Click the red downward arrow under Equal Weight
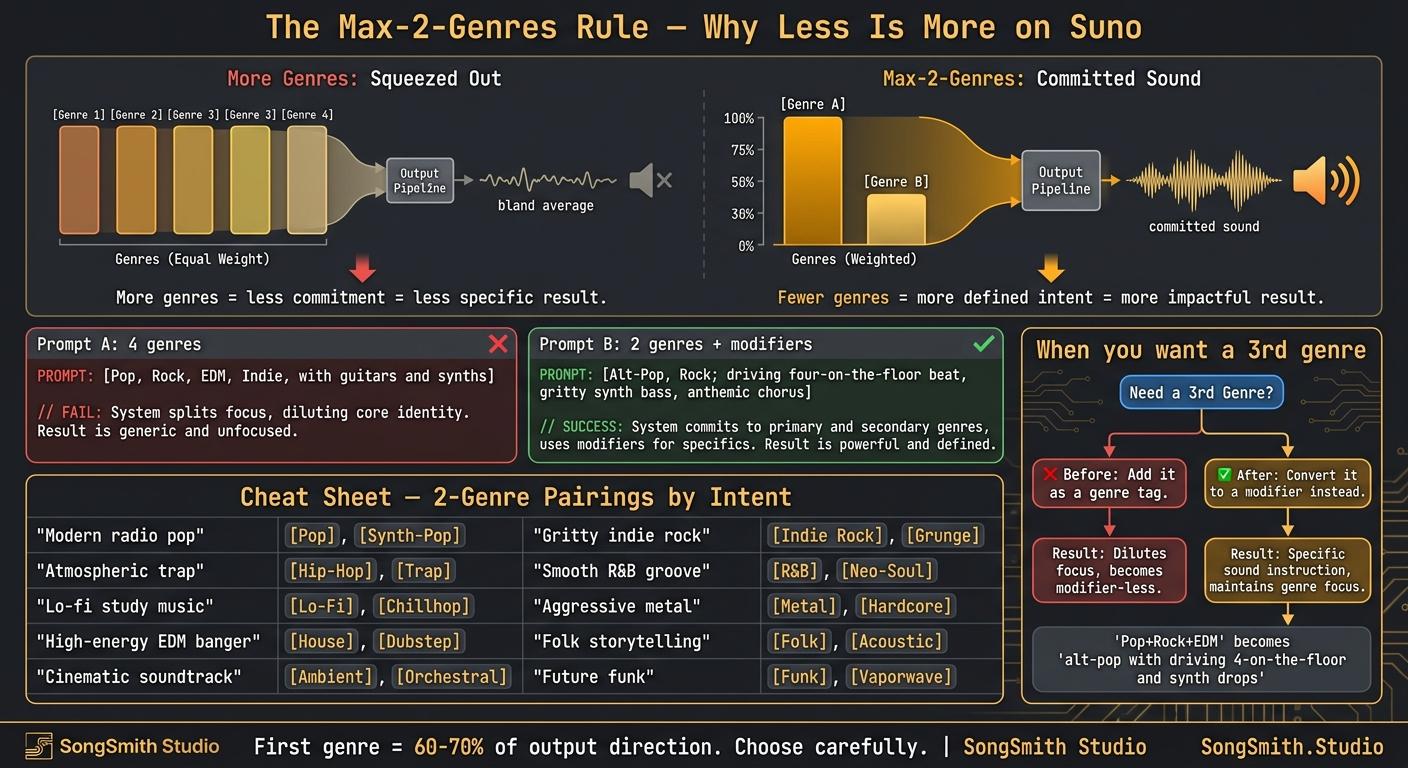This screenshot has width=1408, height=768. click(x=363, y=268)
